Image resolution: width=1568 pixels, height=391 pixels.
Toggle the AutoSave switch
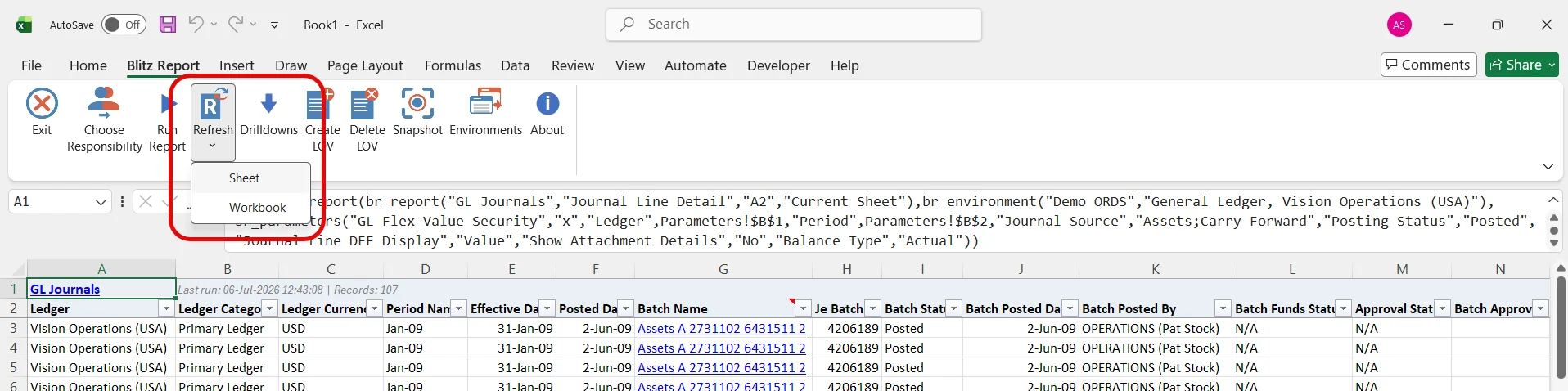coord(124,25)
